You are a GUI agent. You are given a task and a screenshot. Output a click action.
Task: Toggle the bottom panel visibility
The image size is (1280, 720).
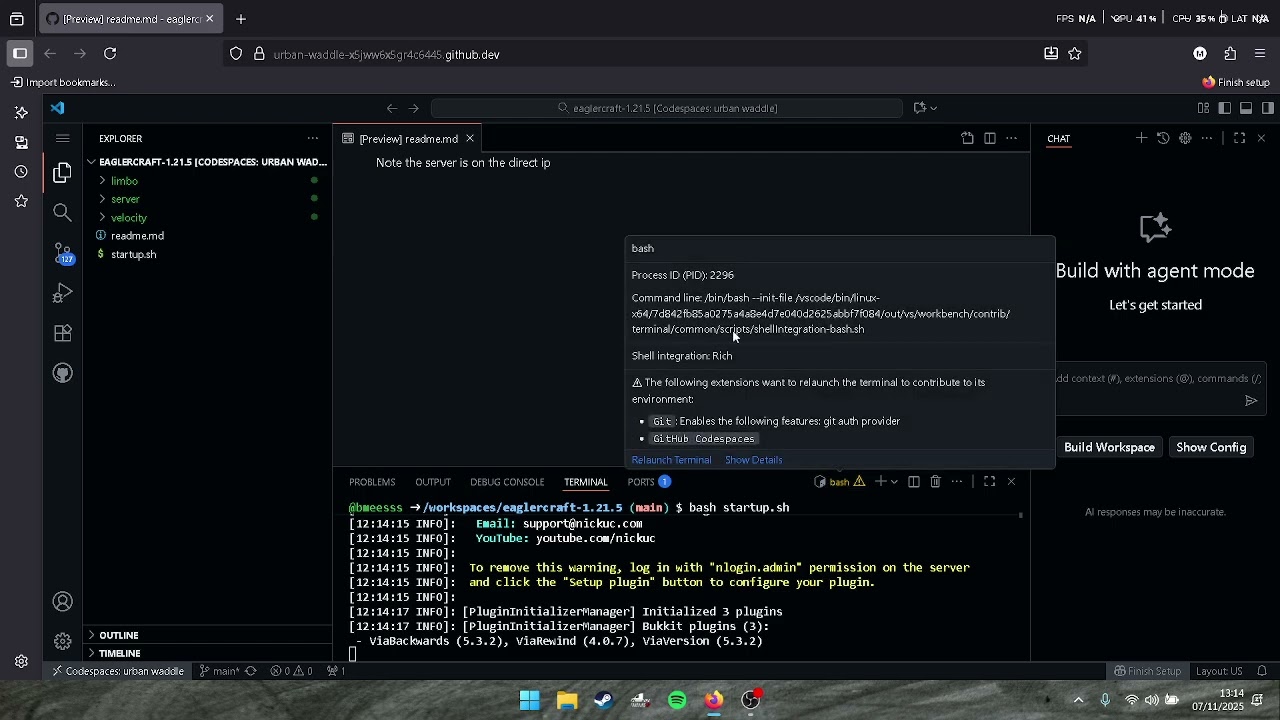(1246, 108)
